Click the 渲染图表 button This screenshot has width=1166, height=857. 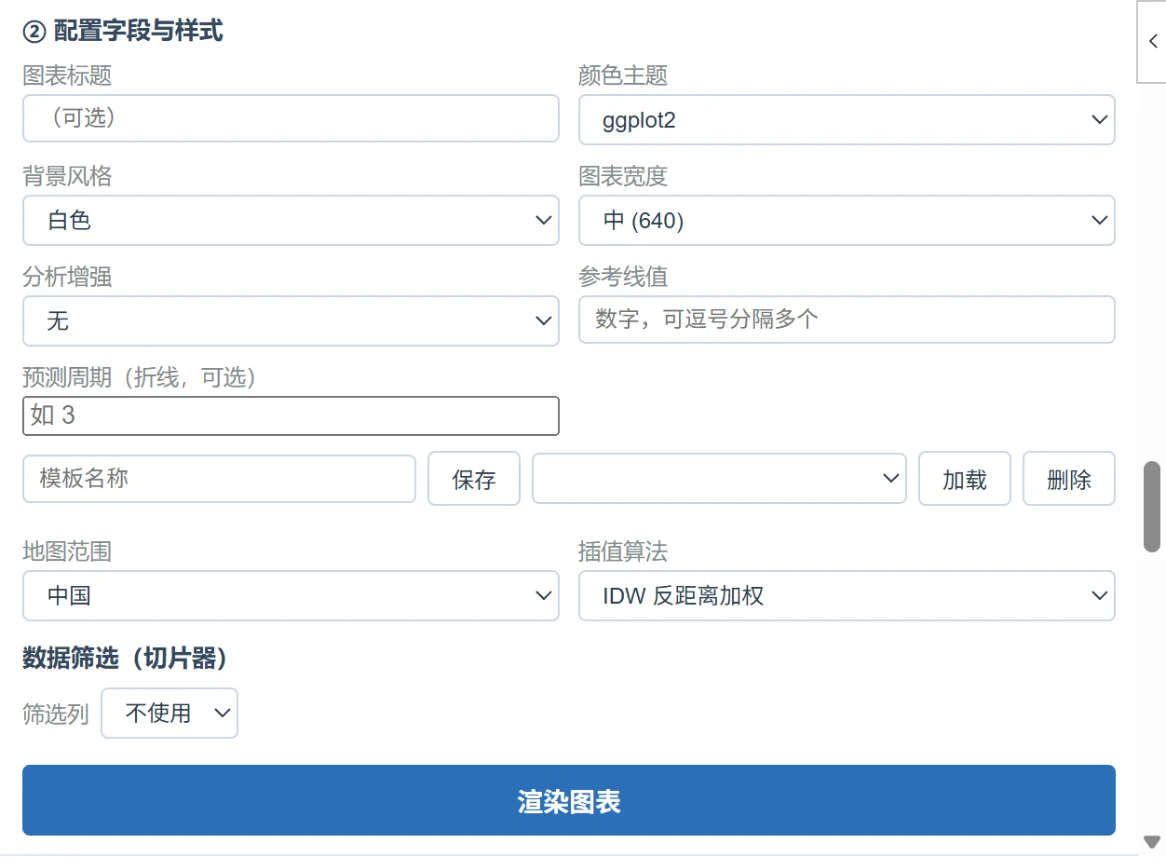569,800
